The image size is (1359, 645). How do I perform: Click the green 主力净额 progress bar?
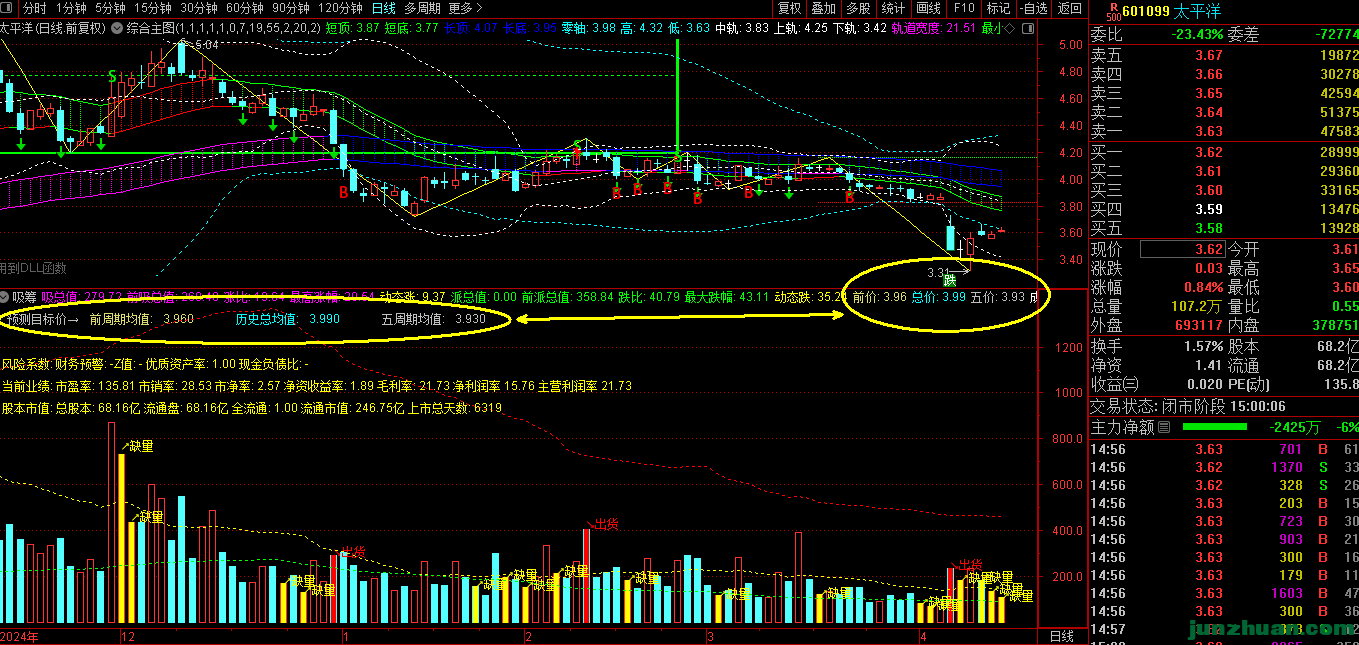tap(1214, 427)
